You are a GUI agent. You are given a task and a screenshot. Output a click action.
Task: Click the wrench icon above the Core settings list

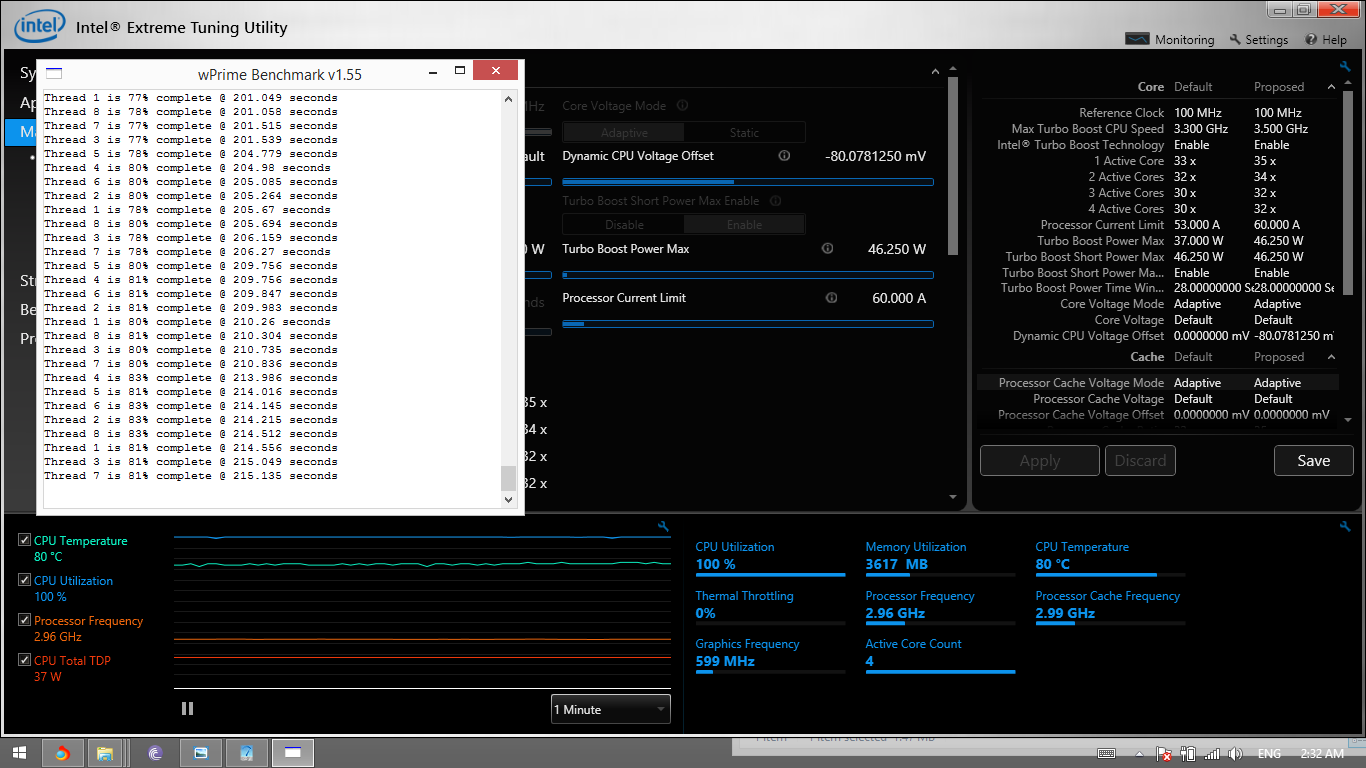pos(1346,67)
